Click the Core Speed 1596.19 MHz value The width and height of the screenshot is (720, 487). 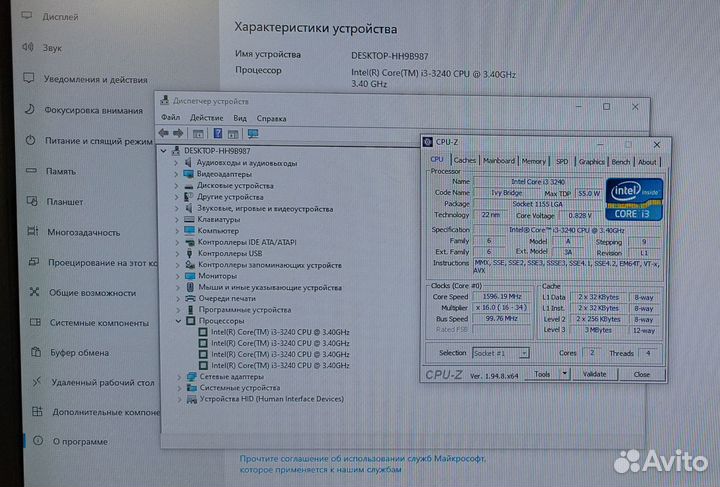[x=502, y=297]
